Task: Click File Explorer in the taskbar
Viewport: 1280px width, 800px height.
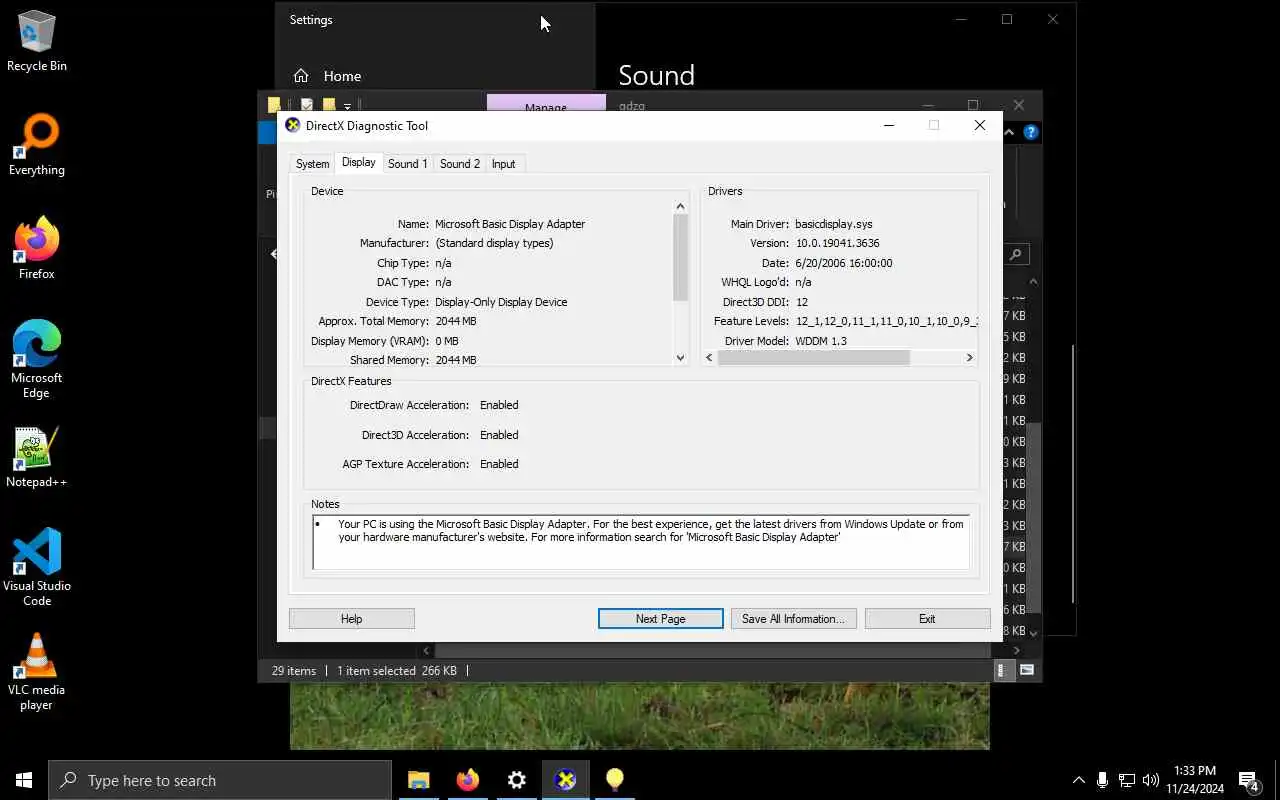Action: pyautogui.click(x=418, y=780)
